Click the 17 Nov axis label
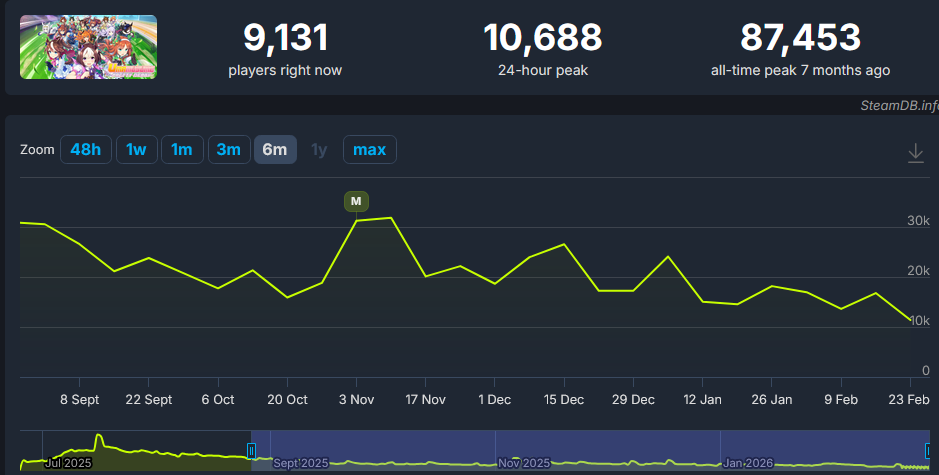The image size is (939, 475). point(426,400)
